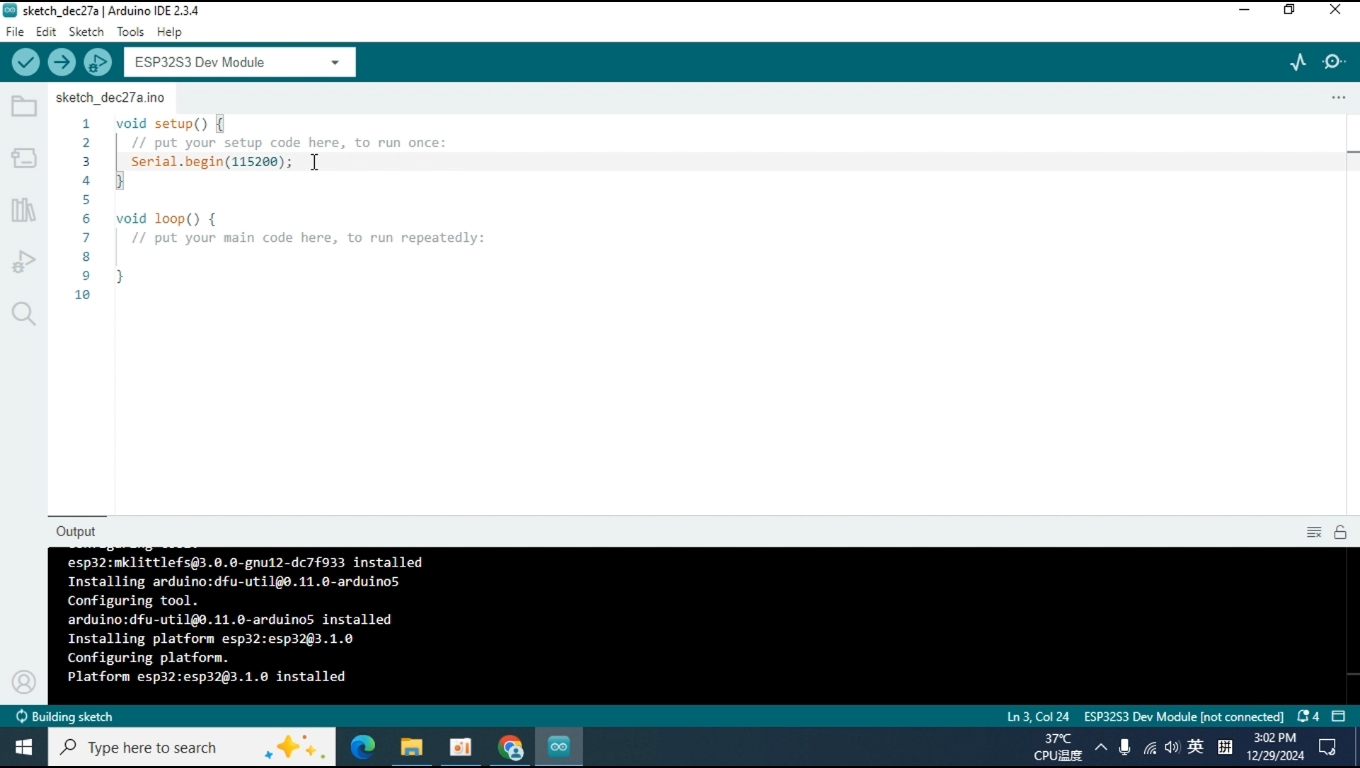1360x768 pixels.
Task: Start debugging with the Debug button
Action: click(x=98, y=62)
